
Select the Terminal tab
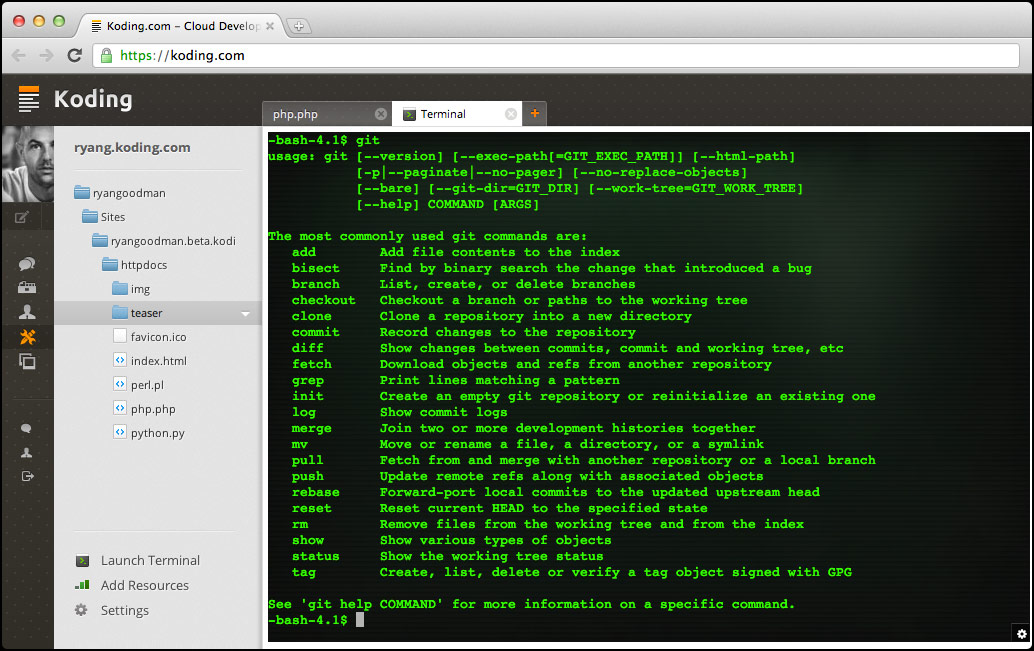[457, 114]
